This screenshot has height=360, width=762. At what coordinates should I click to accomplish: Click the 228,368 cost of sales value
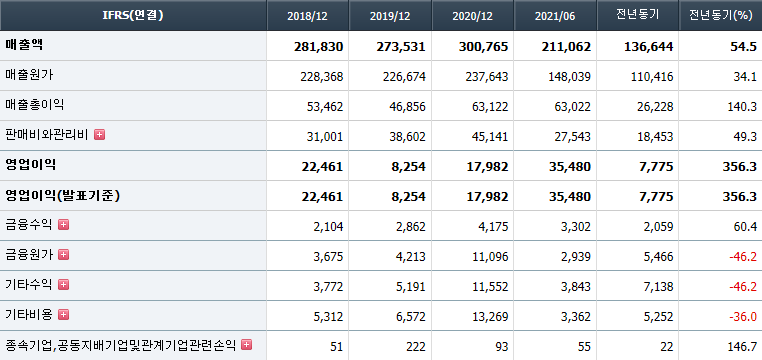point(322,77)
